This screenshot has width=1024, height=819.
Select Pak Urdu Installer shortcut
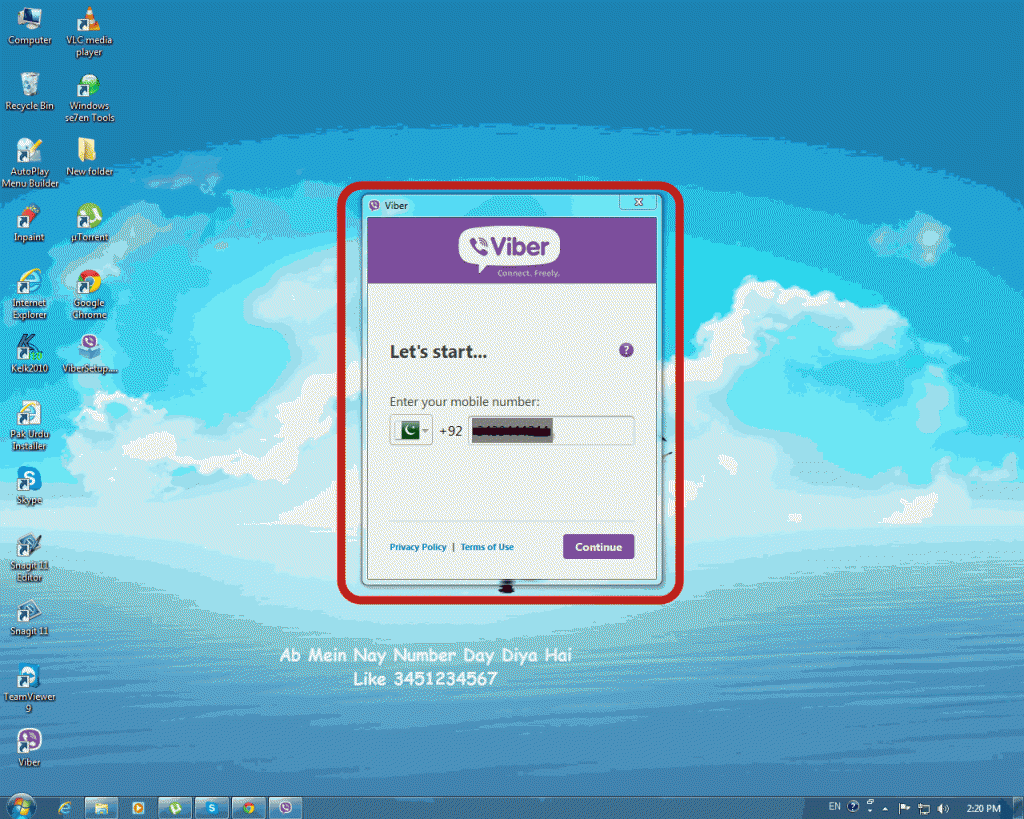pos(29,426)
